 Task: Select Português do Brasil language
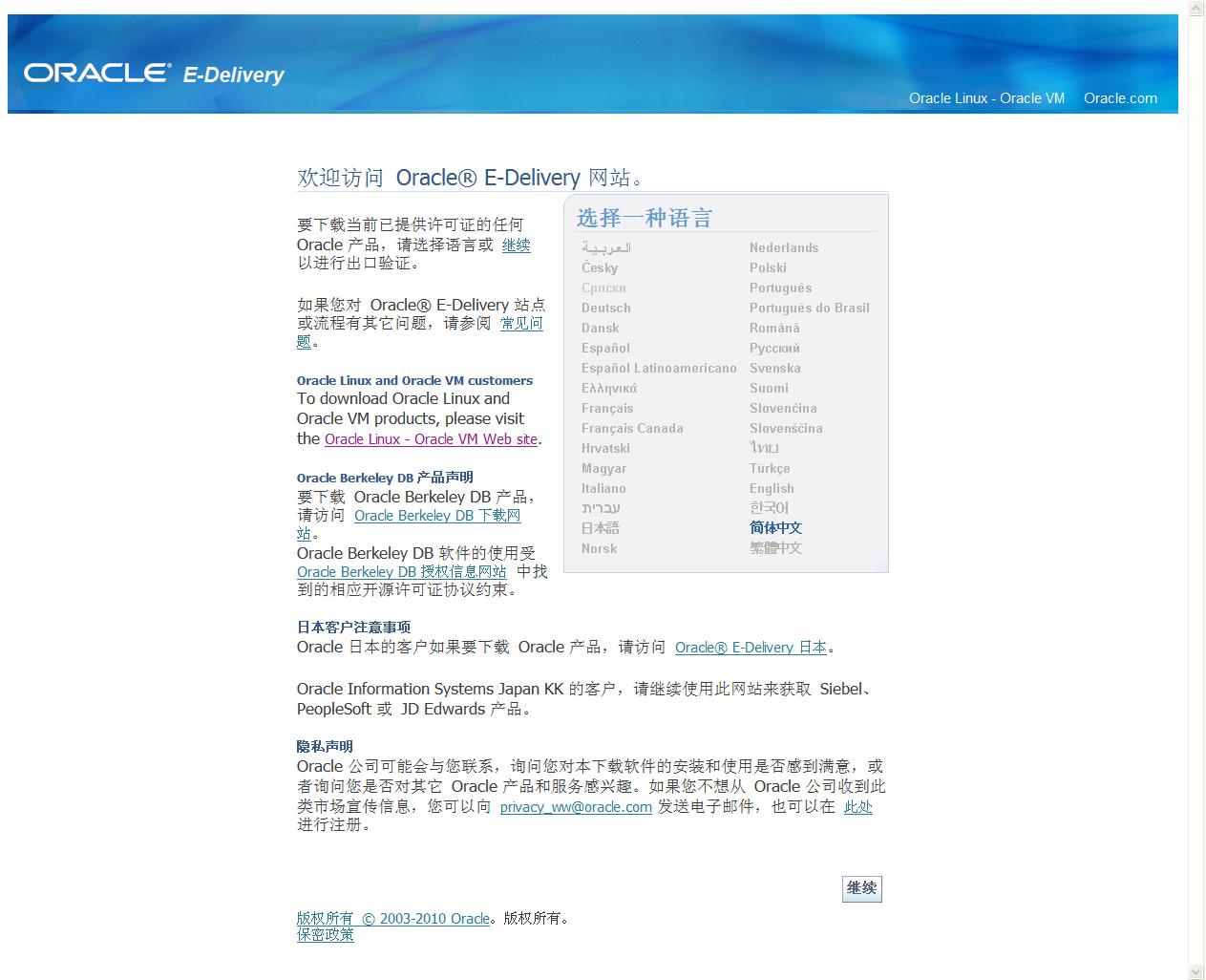pyautogui.click(x=810, y=308)
